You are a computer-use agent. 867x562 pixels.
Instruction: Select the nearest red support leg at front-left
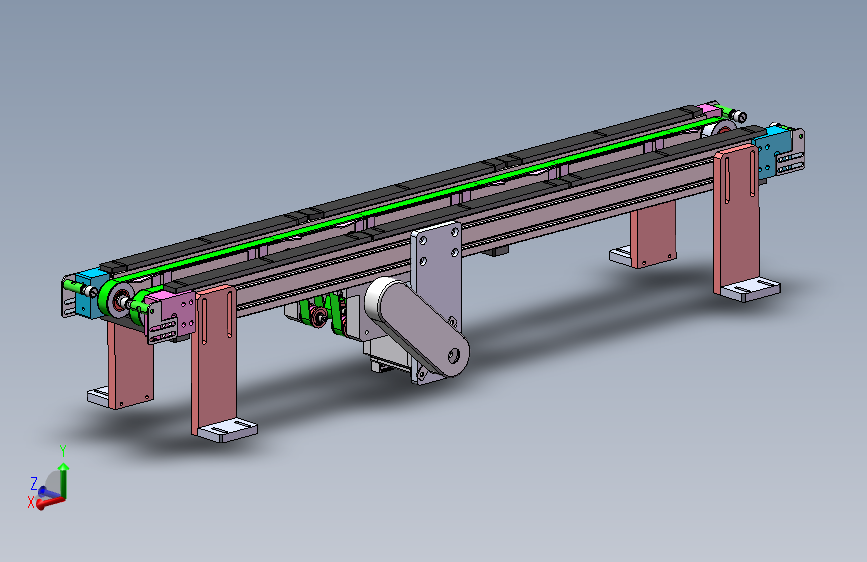[x=214, y=360]
